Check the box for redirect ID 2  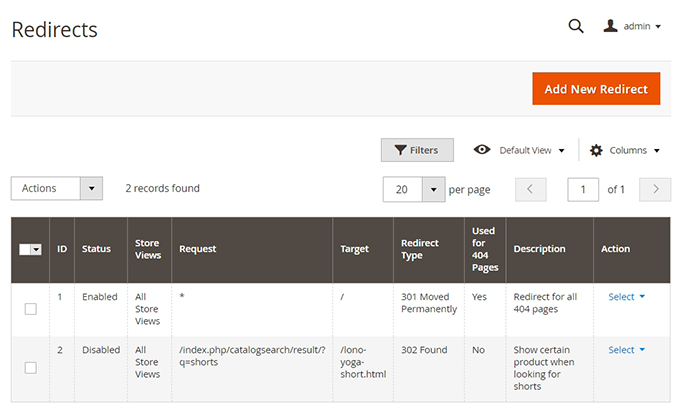coord(30,368)
